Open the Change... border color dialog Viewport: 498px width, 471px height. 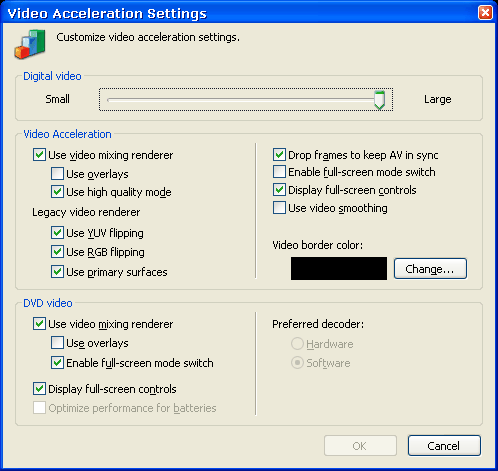pos(430,268)
